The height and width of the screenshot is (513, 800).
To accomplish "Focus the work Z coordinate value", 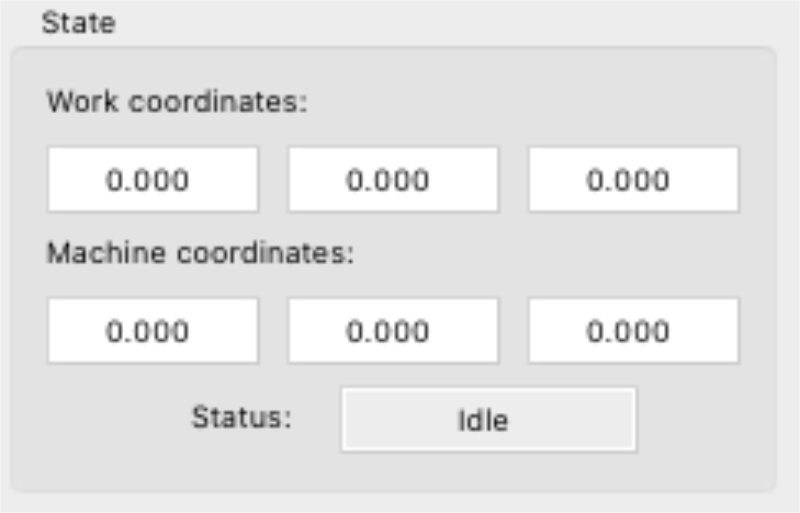I will [x=633, y=180].
